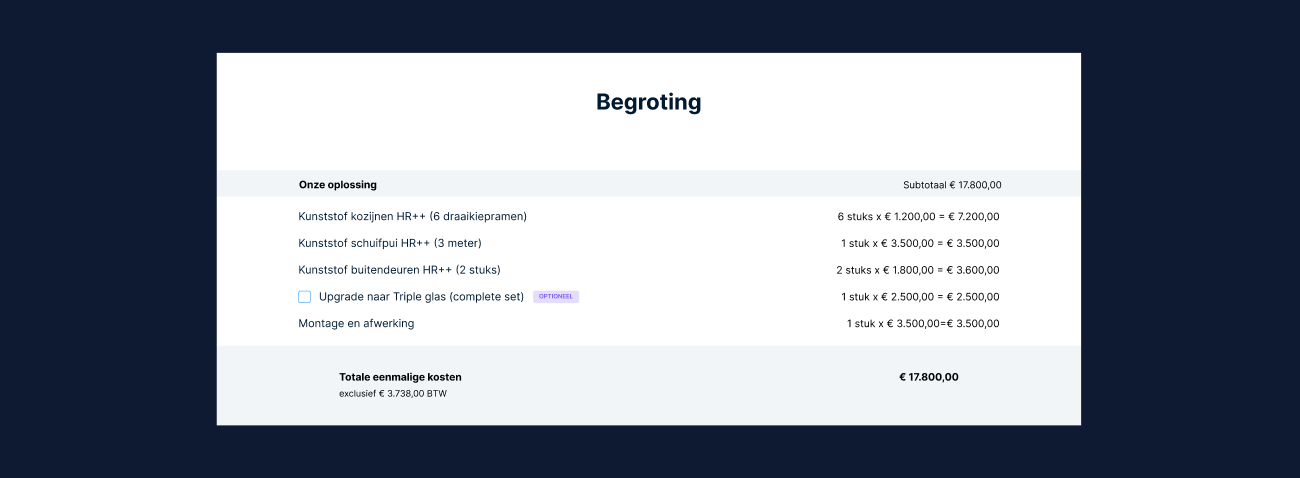Click the Subtotaal € 17.800,00 amount

tap(951, 185)
